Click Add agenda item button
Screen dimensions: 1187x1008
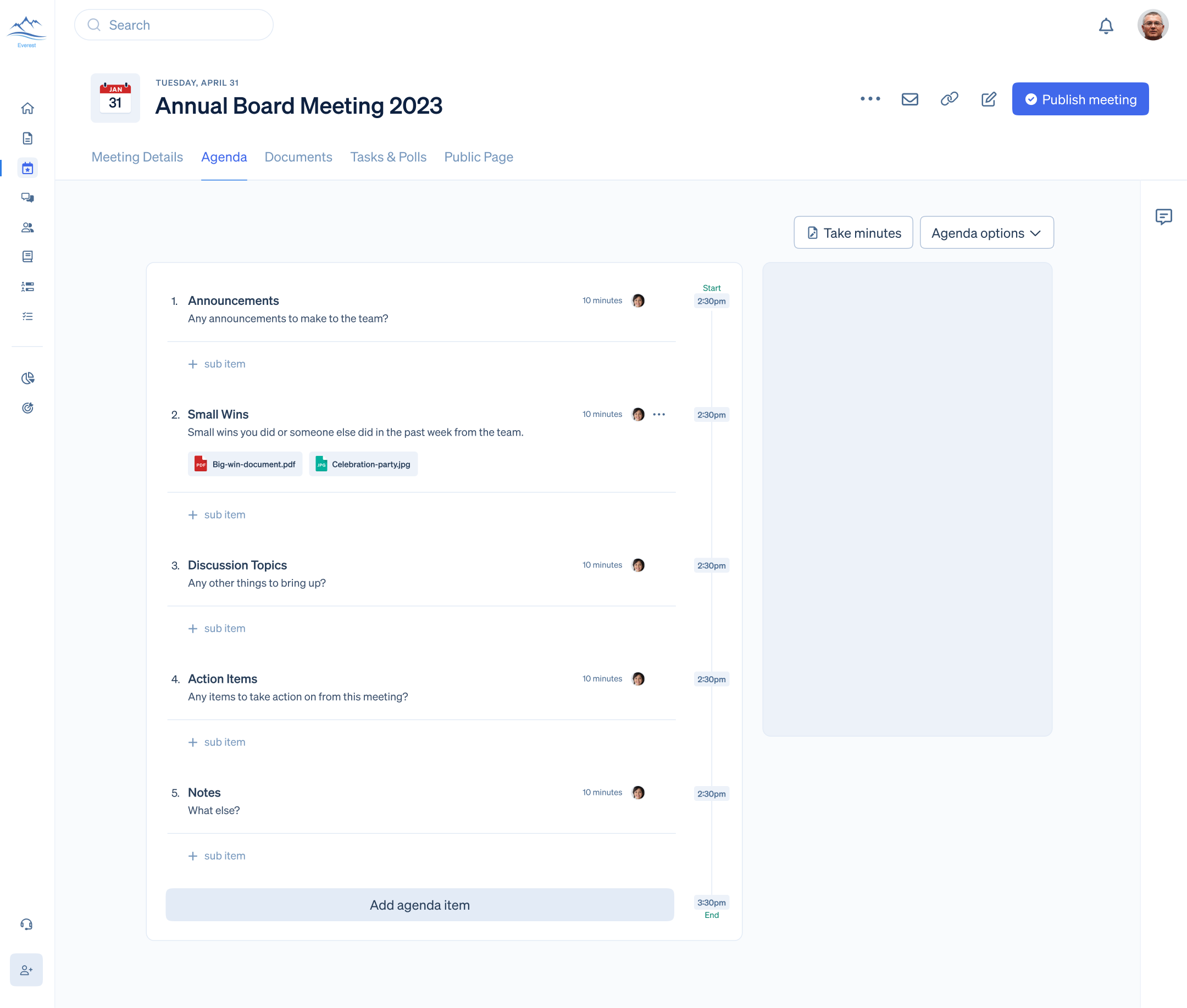pyautogui.click(x=419, y=904)
